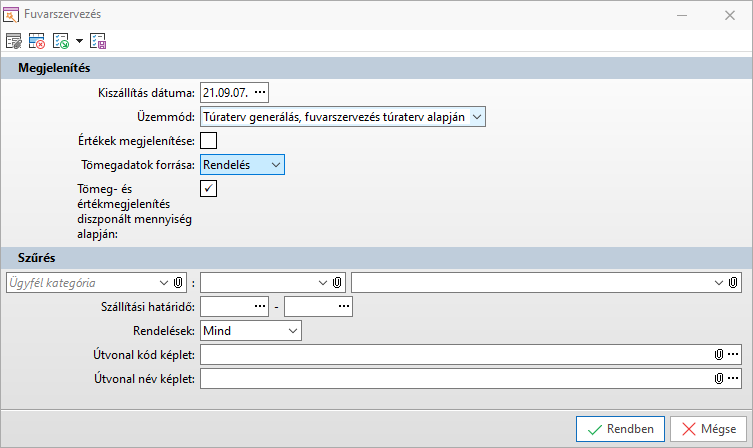Click paperclip icon in Útvonal kód képlet field
The height and width of the screenshot is (448, 753).
(718, 354)
